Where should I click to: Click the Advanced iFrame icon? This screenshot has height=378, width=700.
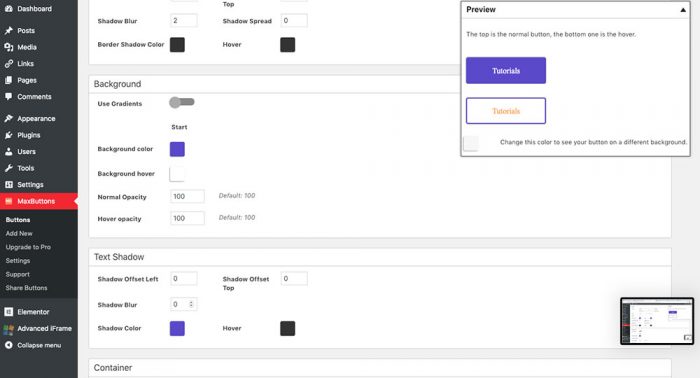coord(8,329)
